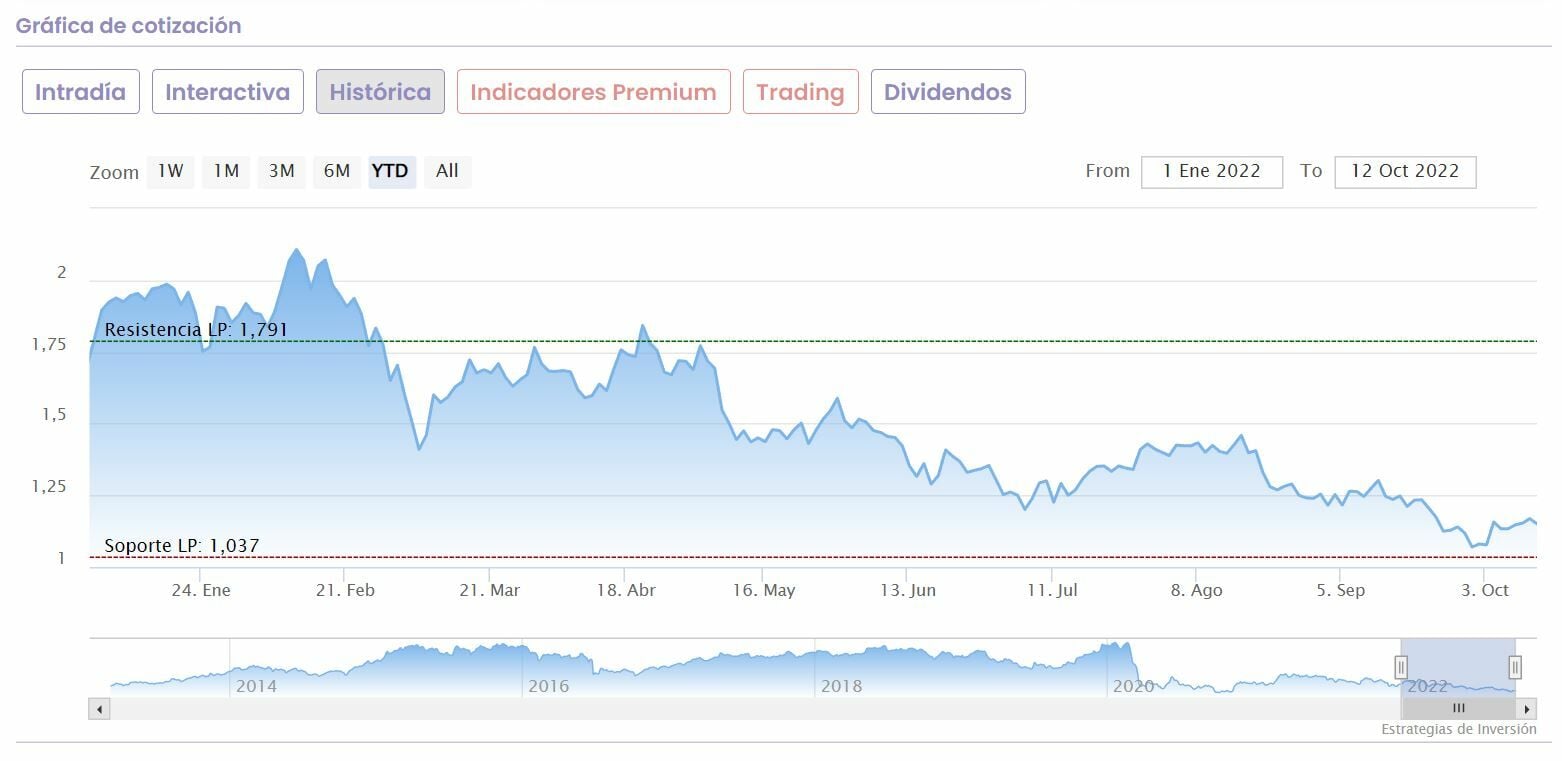1562x761 pixels.
Task: Set zoom range to 1M
Action: coord(226,171)
